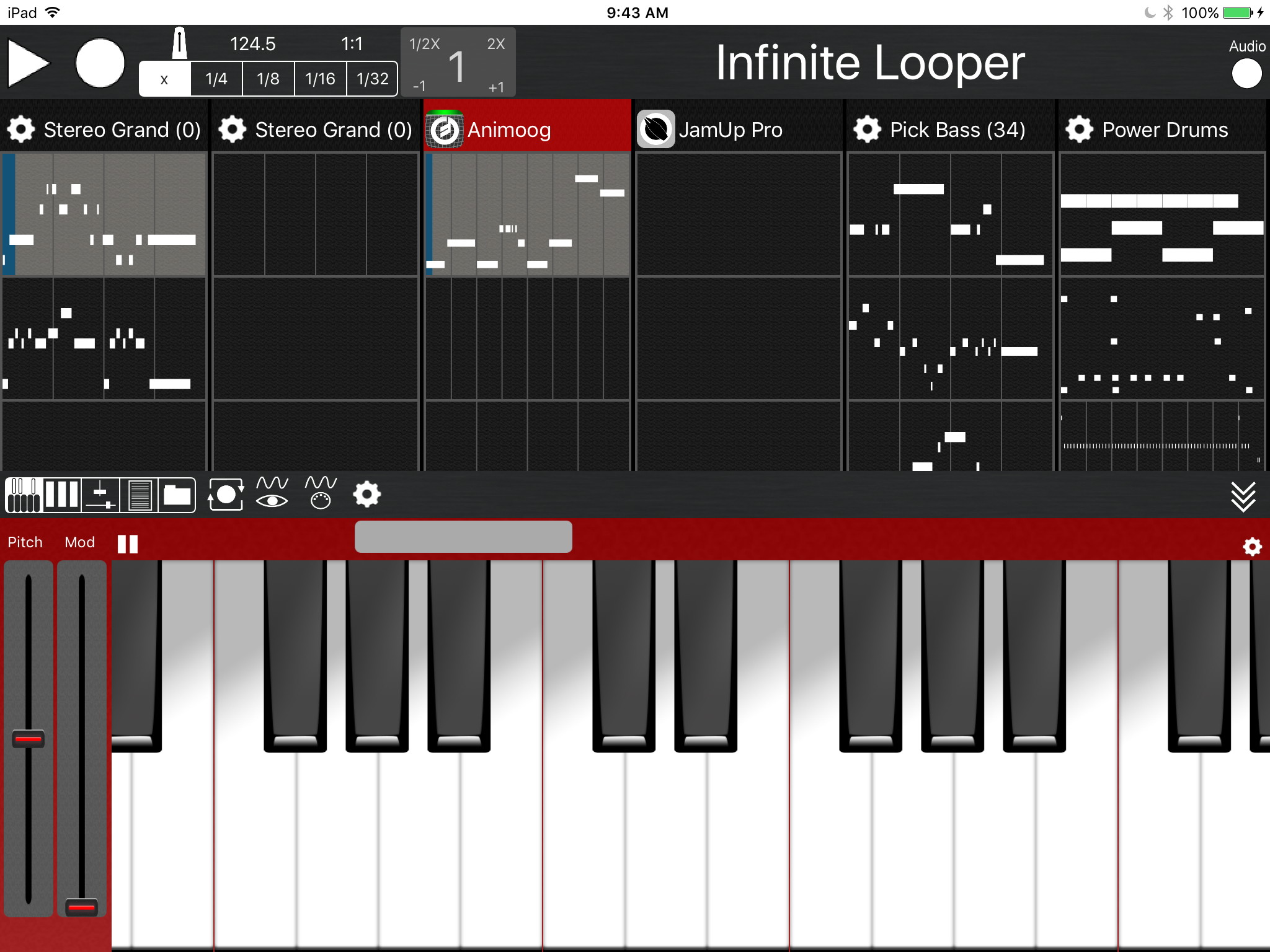
Task: Tap the Do Not Disturb moon icon
Action: click(x=1149, y=12)
